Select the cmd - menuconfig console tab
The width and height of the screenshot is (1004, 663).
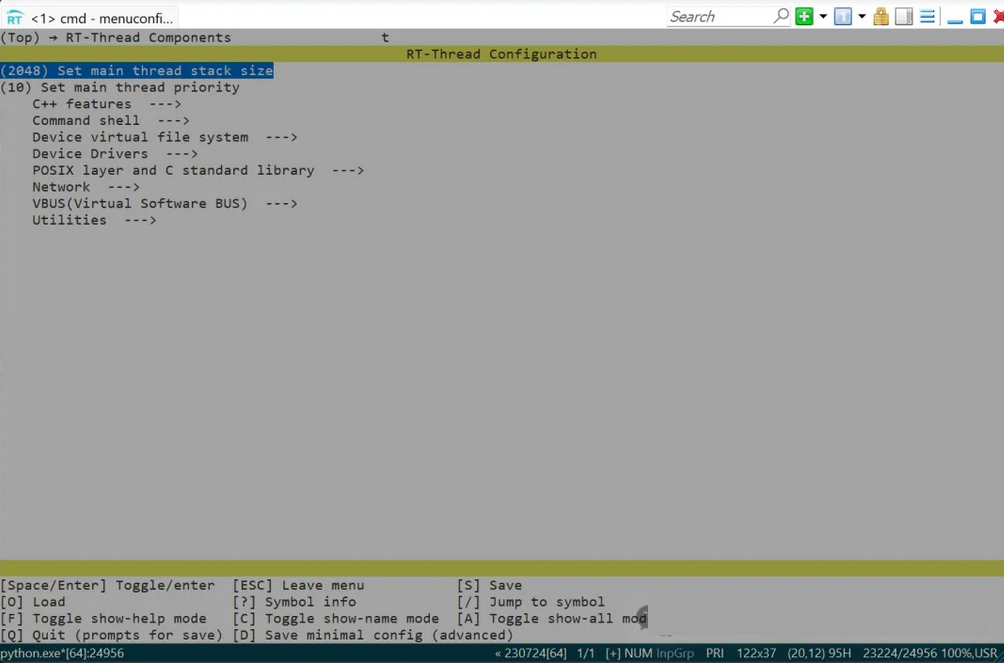[90, 19]
